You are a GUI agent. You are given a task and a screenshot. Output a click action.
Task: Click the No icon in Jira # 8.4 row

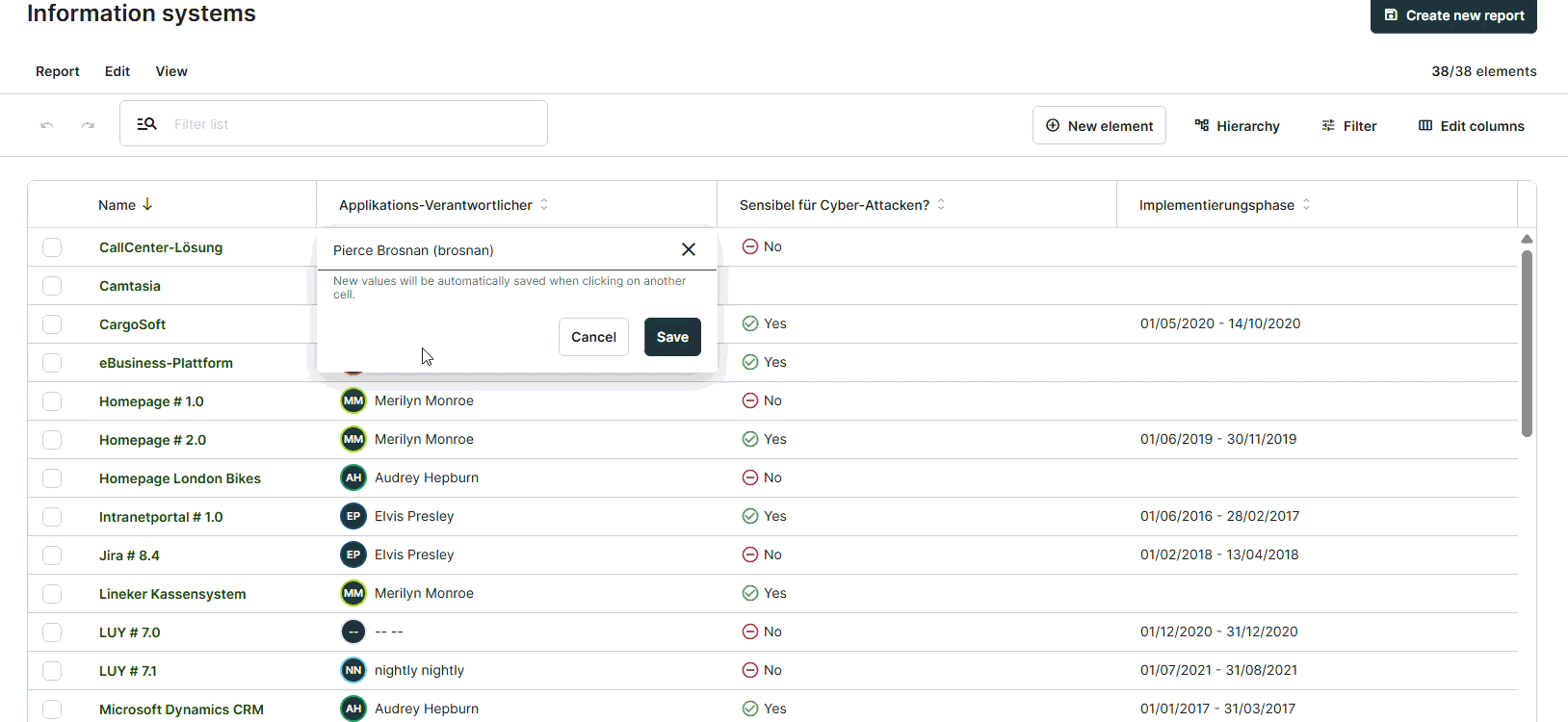pyautogui.click(x=750, y=554)
